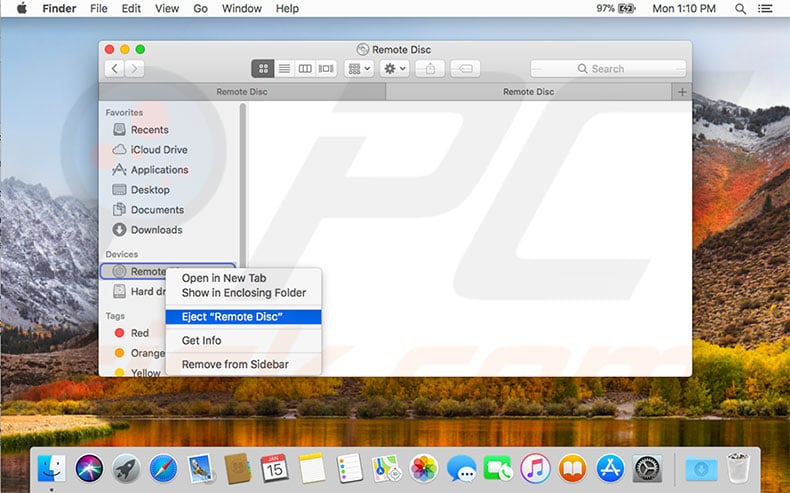Open iTunes from the Dock
790x493 pixels.
[536, 468]
